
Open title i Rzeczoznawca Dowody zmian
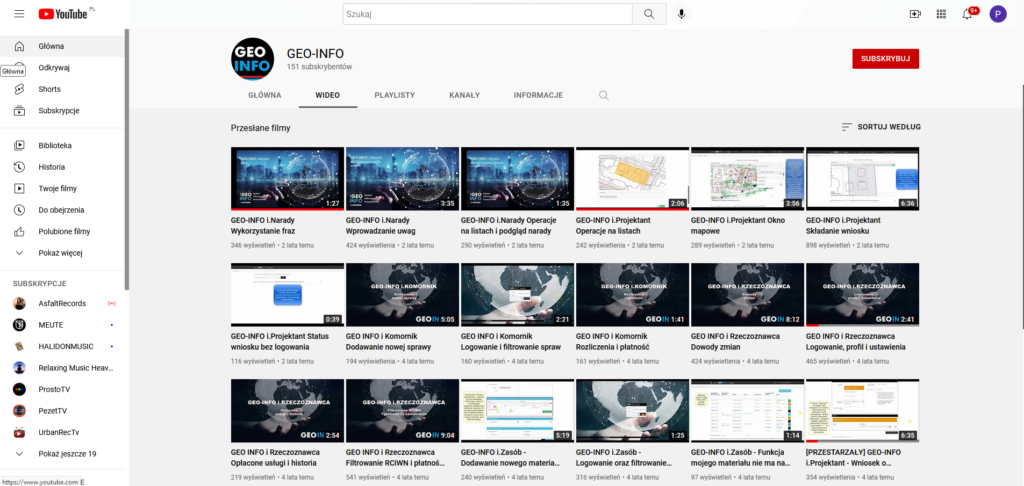(x=735, y=342)
